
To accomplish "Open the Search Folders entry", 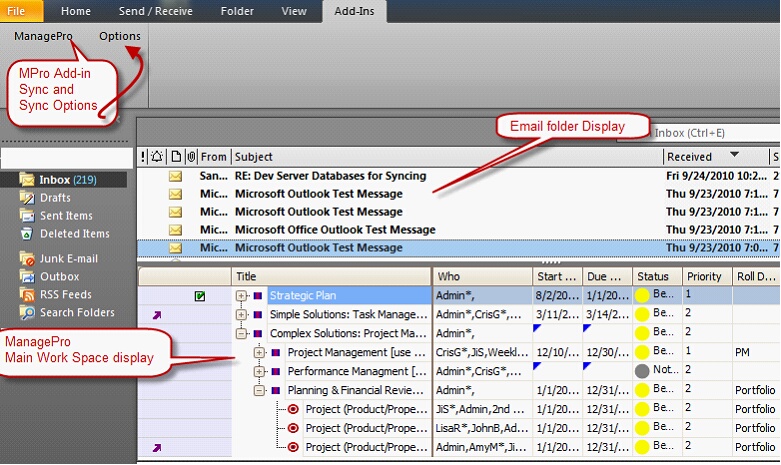I will pyautogui.click(x=77, y=312).
